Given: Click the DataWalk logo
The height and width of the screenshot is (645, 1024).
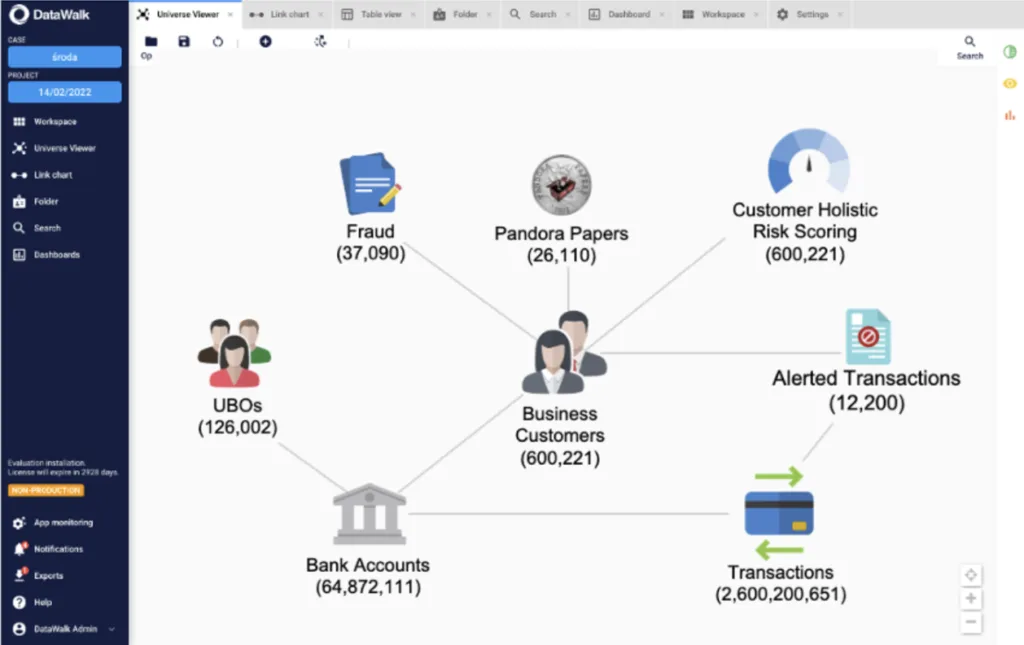Looking at the screenshot, I should (49, 14).
